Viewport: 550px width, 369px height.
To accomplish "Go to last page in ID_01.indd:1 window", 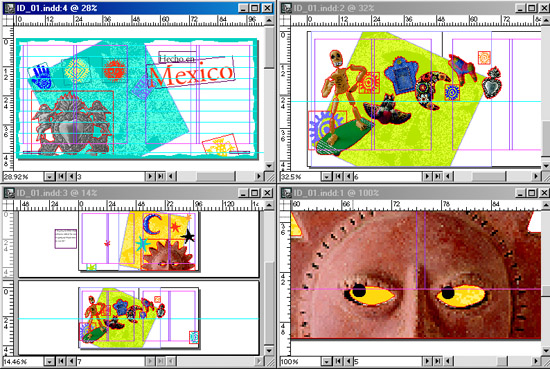I will tap(438, 361).
